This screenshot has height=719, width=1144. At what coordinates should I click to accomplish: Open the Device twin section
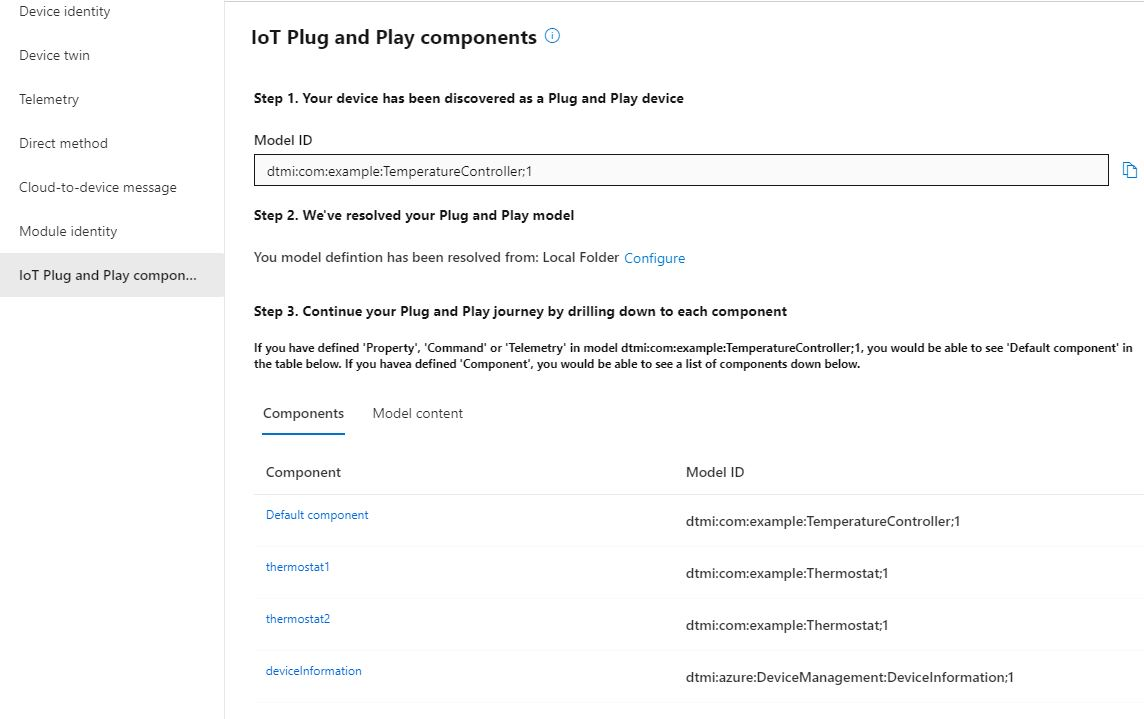tap(53, 55)
